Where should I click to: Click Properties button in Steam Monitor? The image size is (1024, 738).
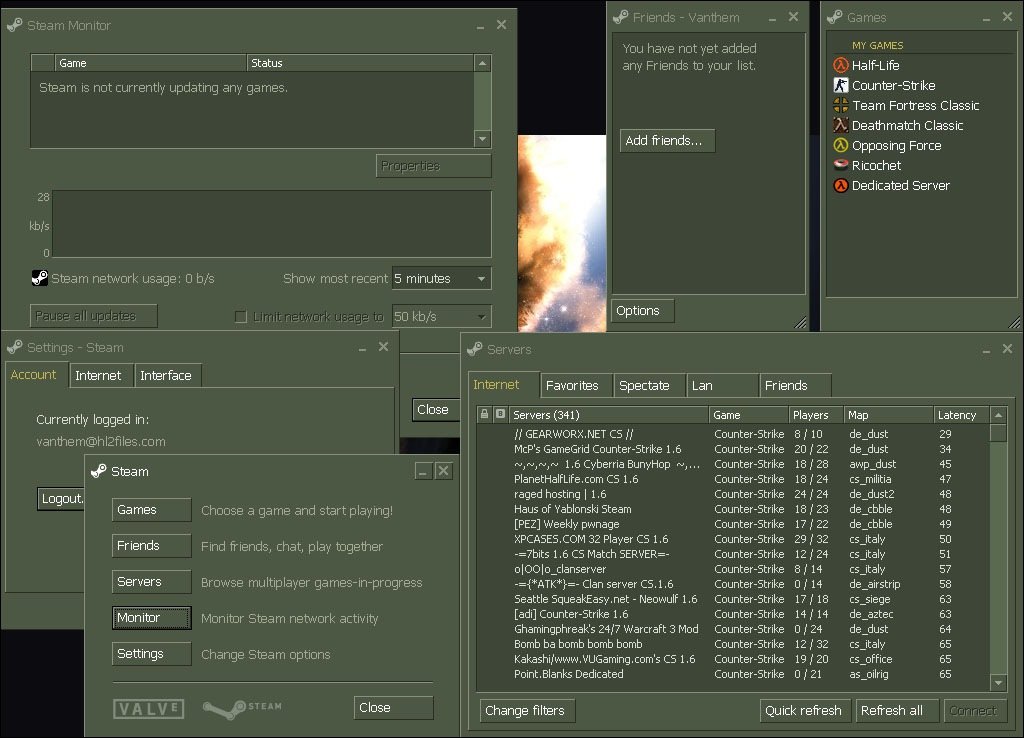tap(434, 166)
